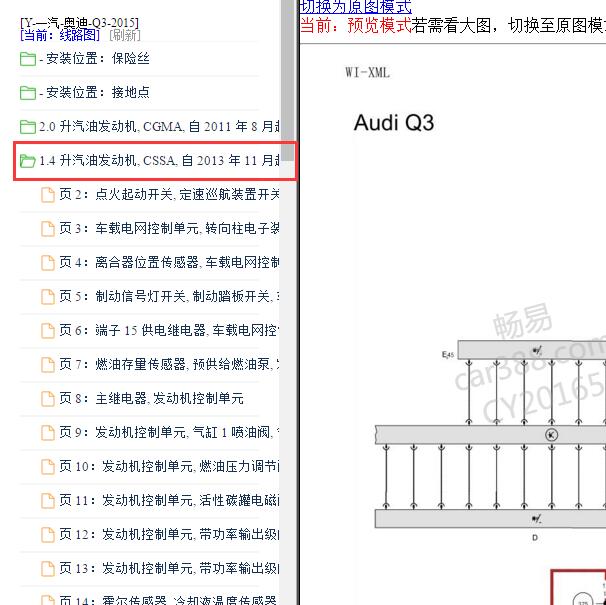
Task: Click page icon next to 页 12
Action: coord(48,535)
